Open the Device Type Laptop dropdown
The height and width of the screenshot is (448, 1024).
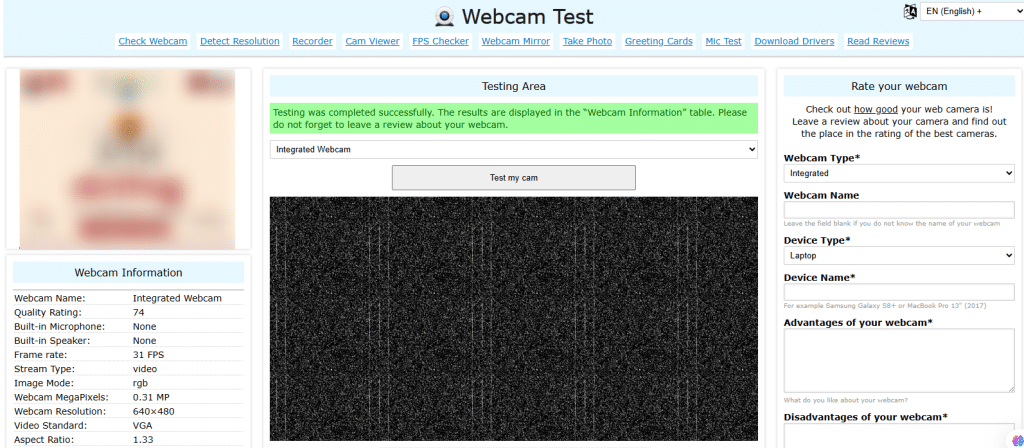pos(899,256)
